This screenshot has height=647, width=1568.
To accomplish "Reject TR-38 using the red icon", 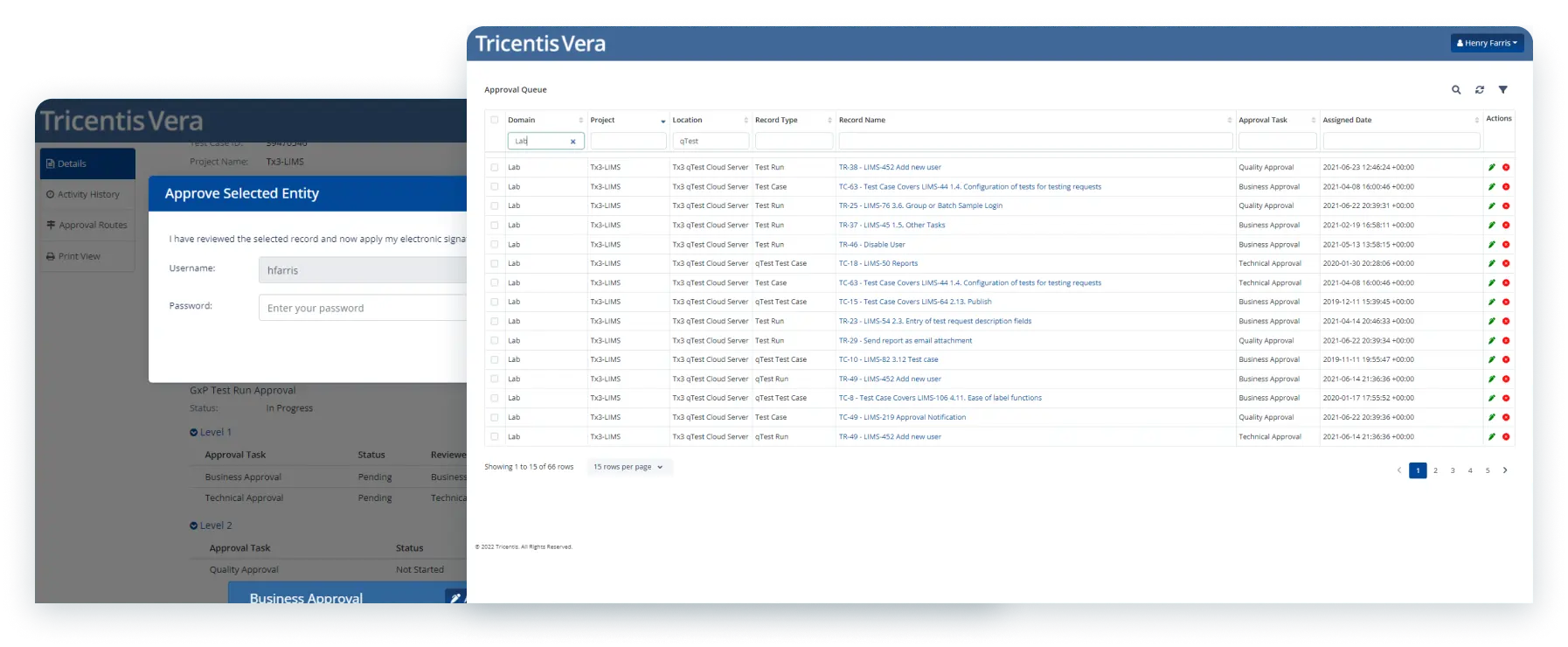I will 1506,167.
